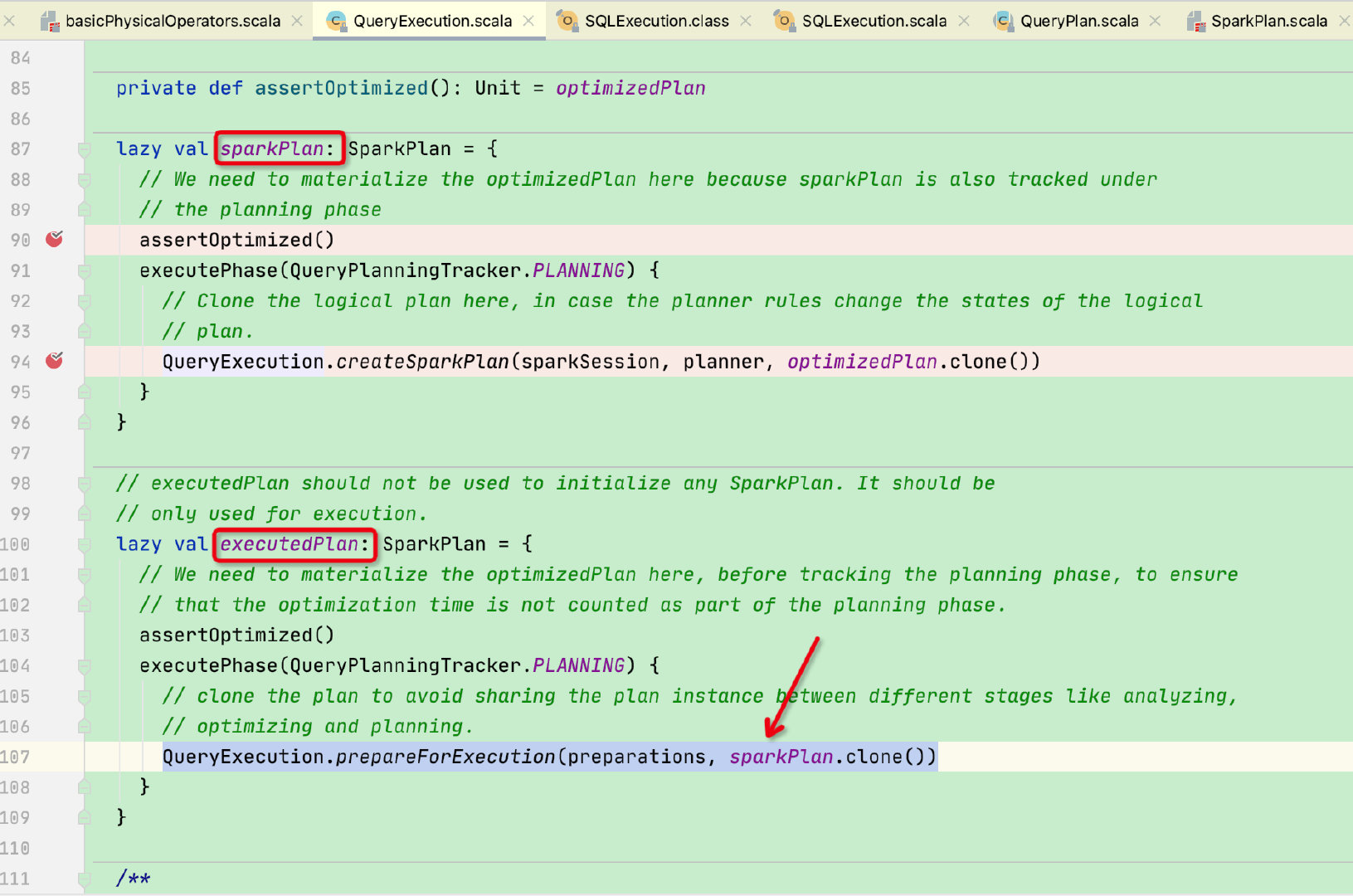Toggle the breakpoint on line 94
The height and width of the screenshot is (896, 1353).
point(55,361)
